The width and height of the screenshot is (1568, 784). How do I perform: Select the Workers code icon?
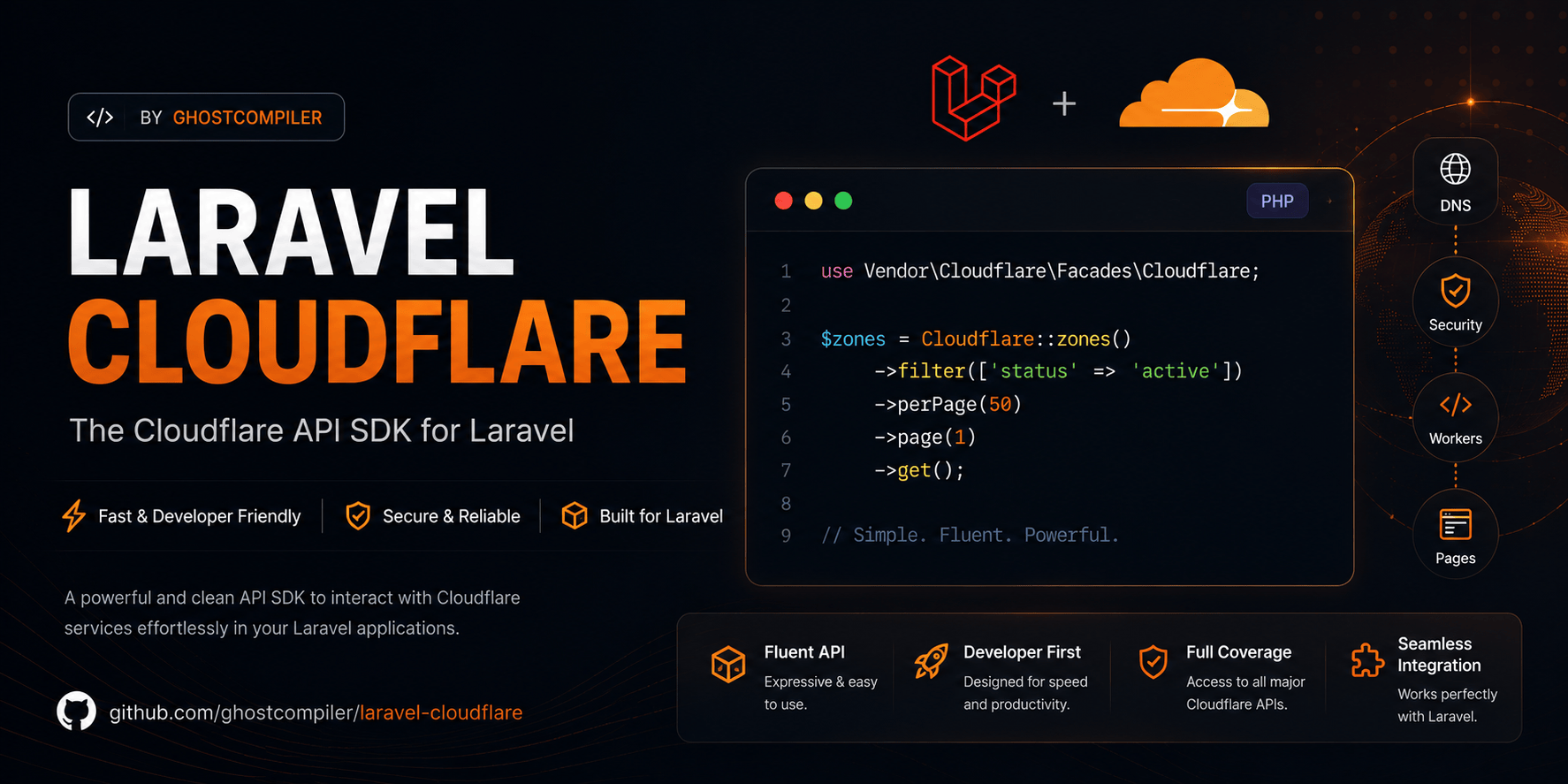click(x=1455, y=405)
